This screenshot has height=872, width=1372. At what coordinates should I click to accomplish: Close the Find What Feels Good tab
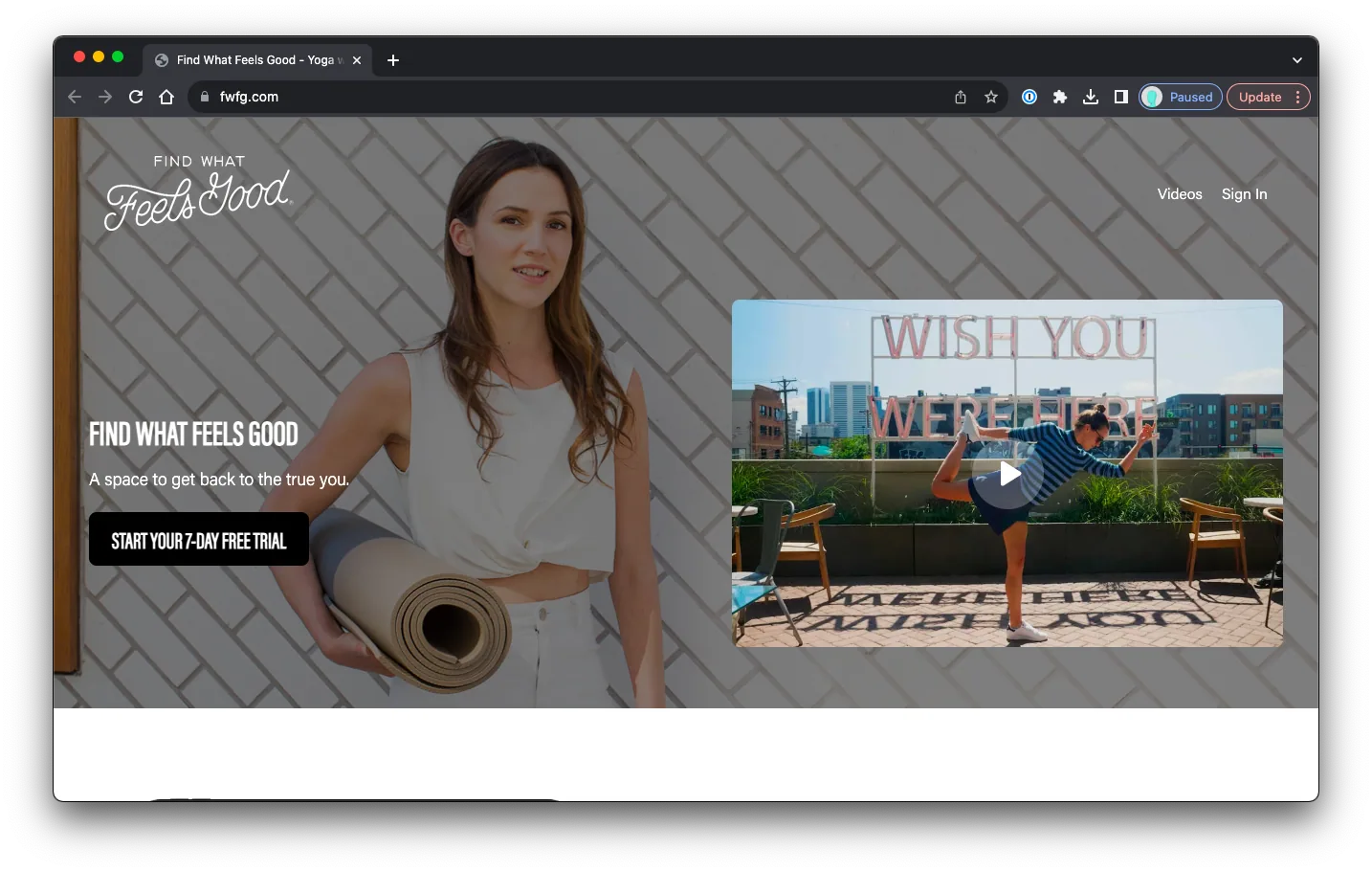click(x=357, y=60)
